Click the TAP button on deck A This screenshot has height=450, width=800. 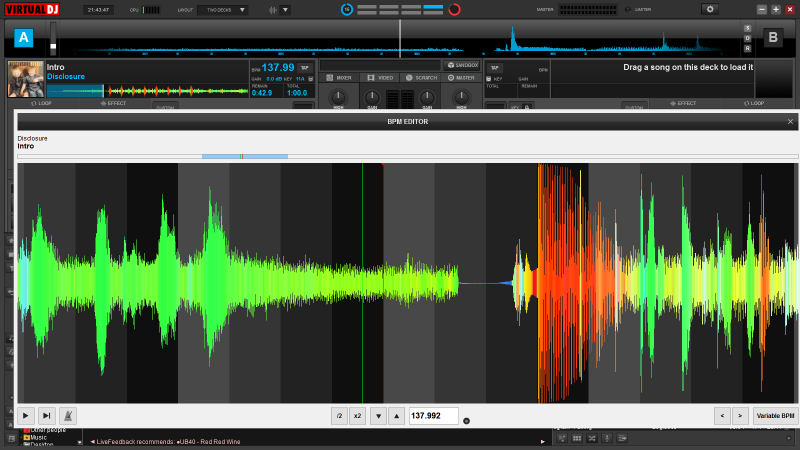[305, 68]
